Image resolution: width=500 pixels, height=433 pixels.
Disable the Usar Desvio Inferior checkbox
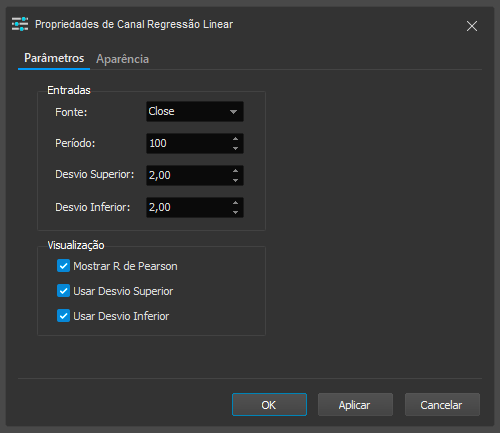63,316
